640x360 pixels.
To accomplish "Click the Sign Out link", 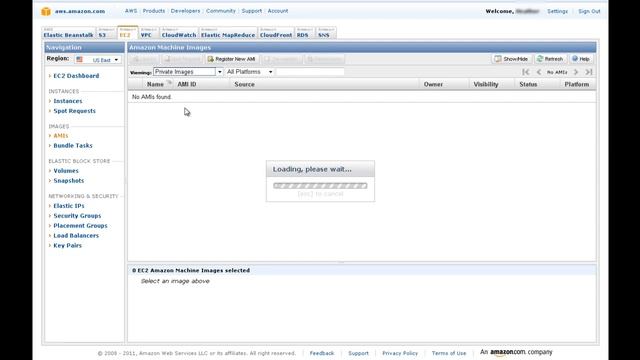I will 589,11.
